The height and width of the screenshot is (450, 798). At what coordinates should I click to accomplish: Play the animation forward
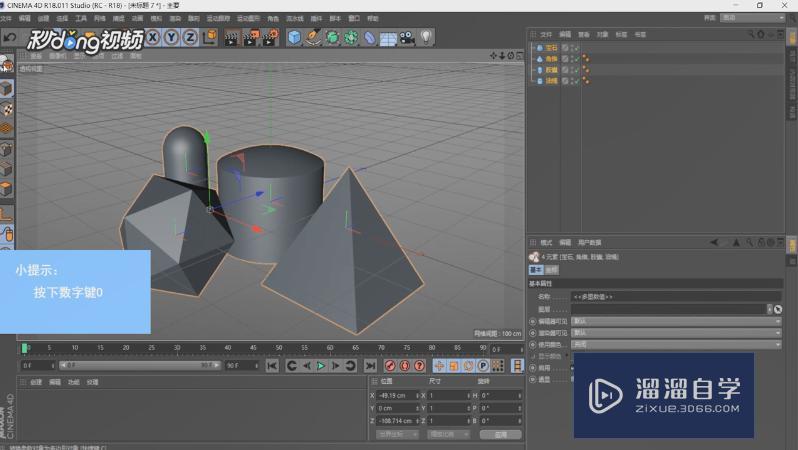click(321, 365)
